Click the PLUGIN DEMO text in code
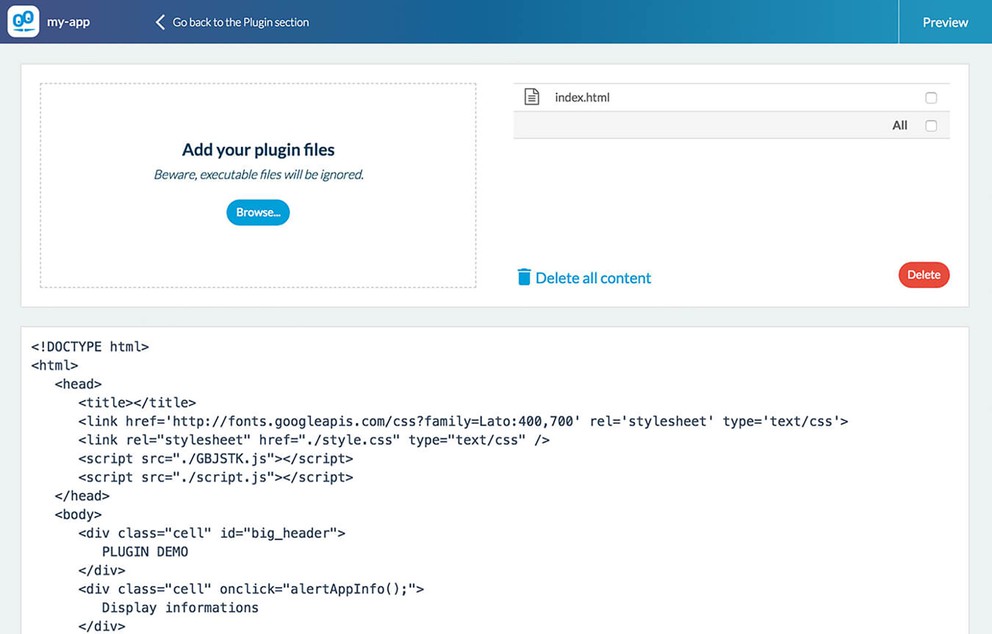 145,552
